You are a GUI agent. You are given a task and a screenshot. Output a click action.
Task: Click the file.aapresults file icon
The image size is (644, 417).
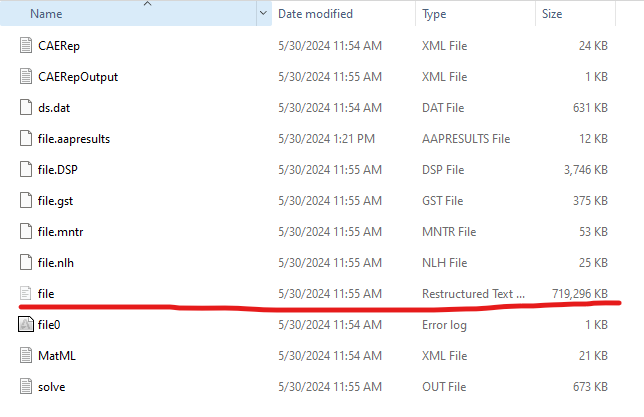pyautogui.click(x=27, y=138)
